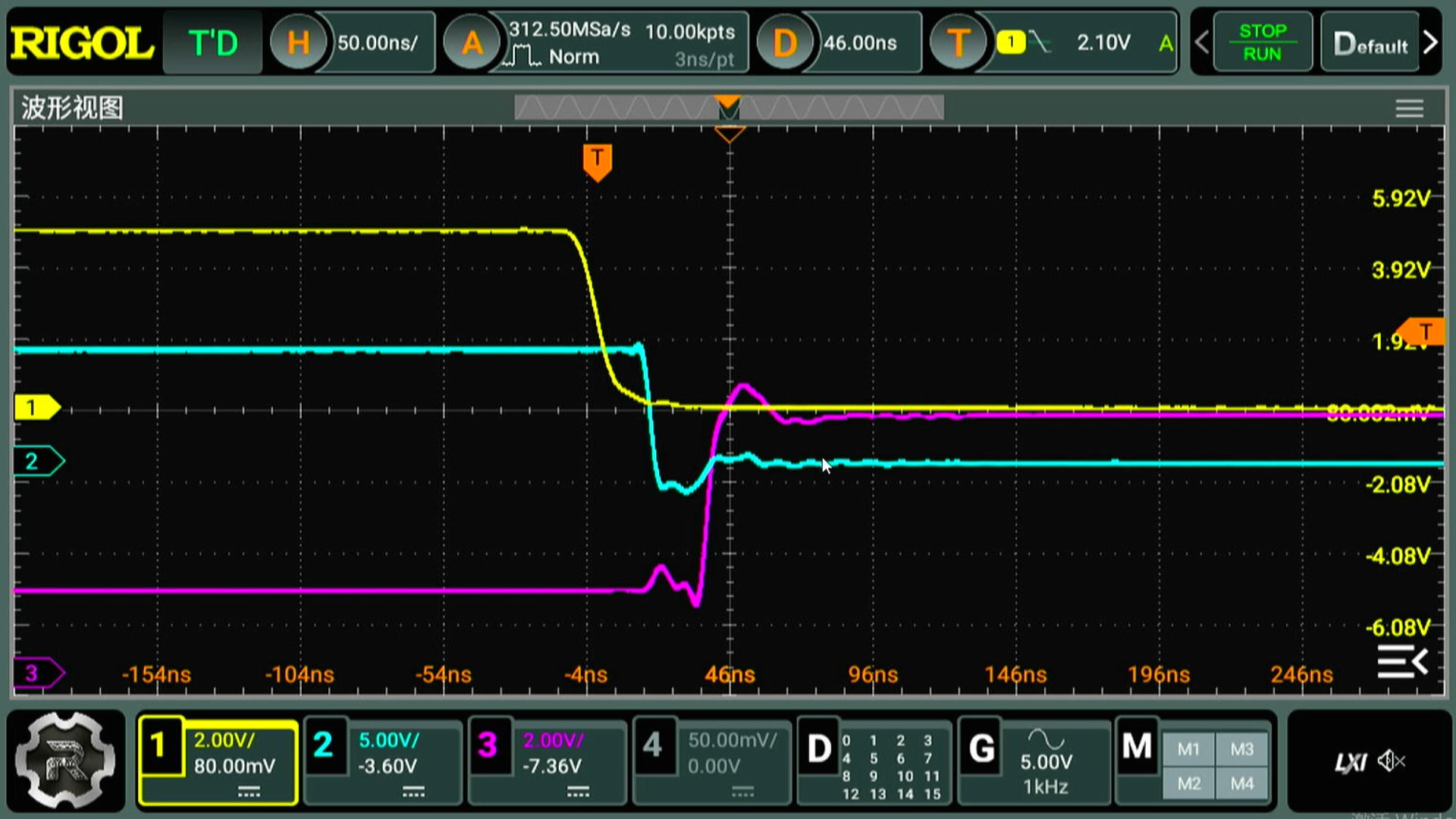Open the horizontal timebase H icon
The width and height of the screenshot is (1456, 819).
point(298,43)
